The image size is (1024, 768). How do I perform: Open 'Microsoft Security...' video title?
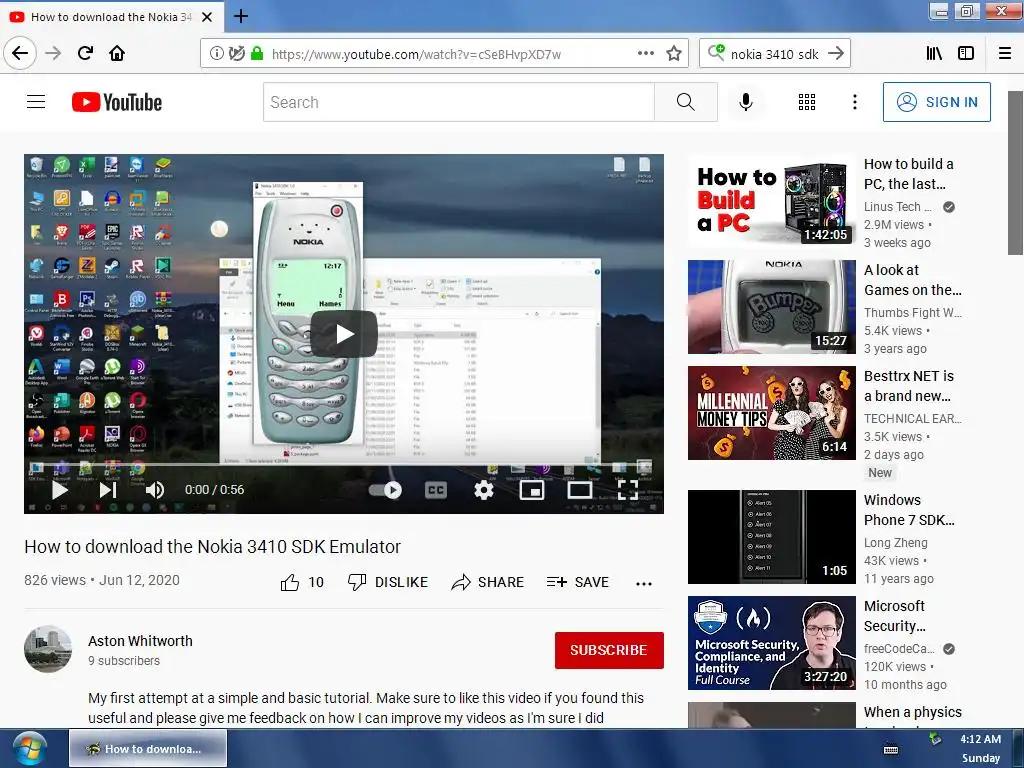(x=895, y=615)
